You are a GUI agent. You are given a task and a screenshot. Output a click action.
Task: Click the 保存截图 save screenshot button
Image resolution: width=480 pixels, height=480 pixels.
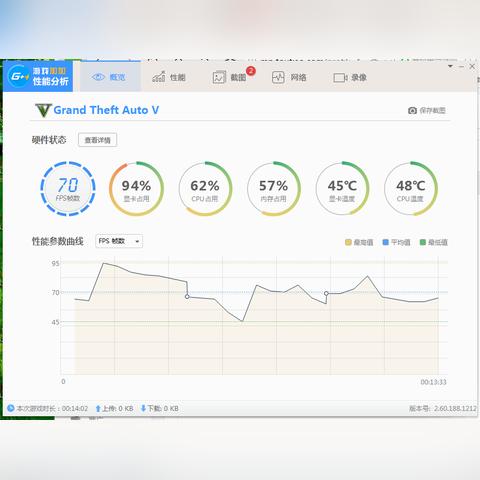(427, 110)
